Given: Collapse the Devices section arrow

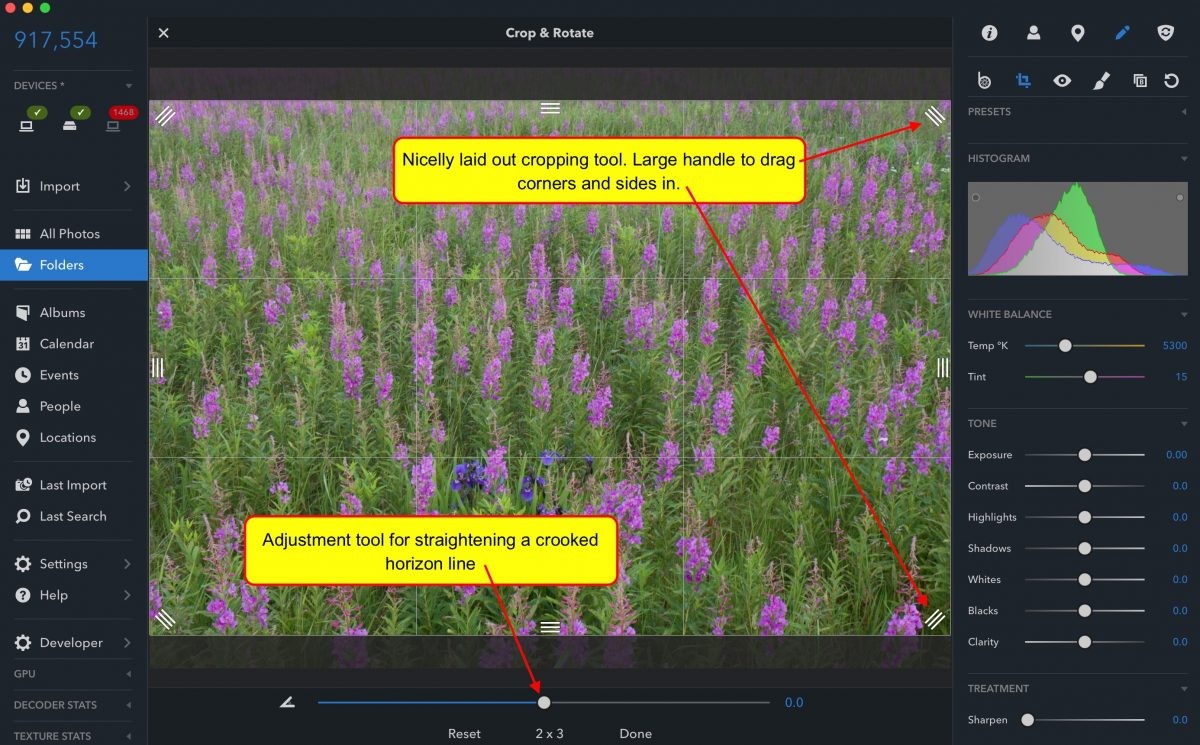Looking at the screenshot, I should coord(129,86).
